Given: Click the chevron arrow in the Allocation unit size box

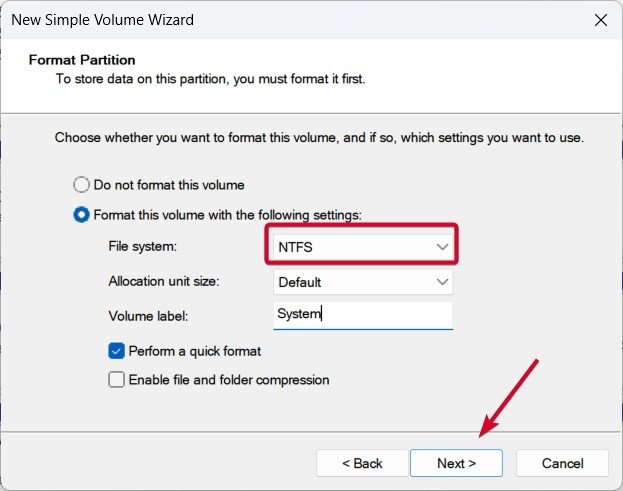Looking at the screenshot, I should click(443, 282).
